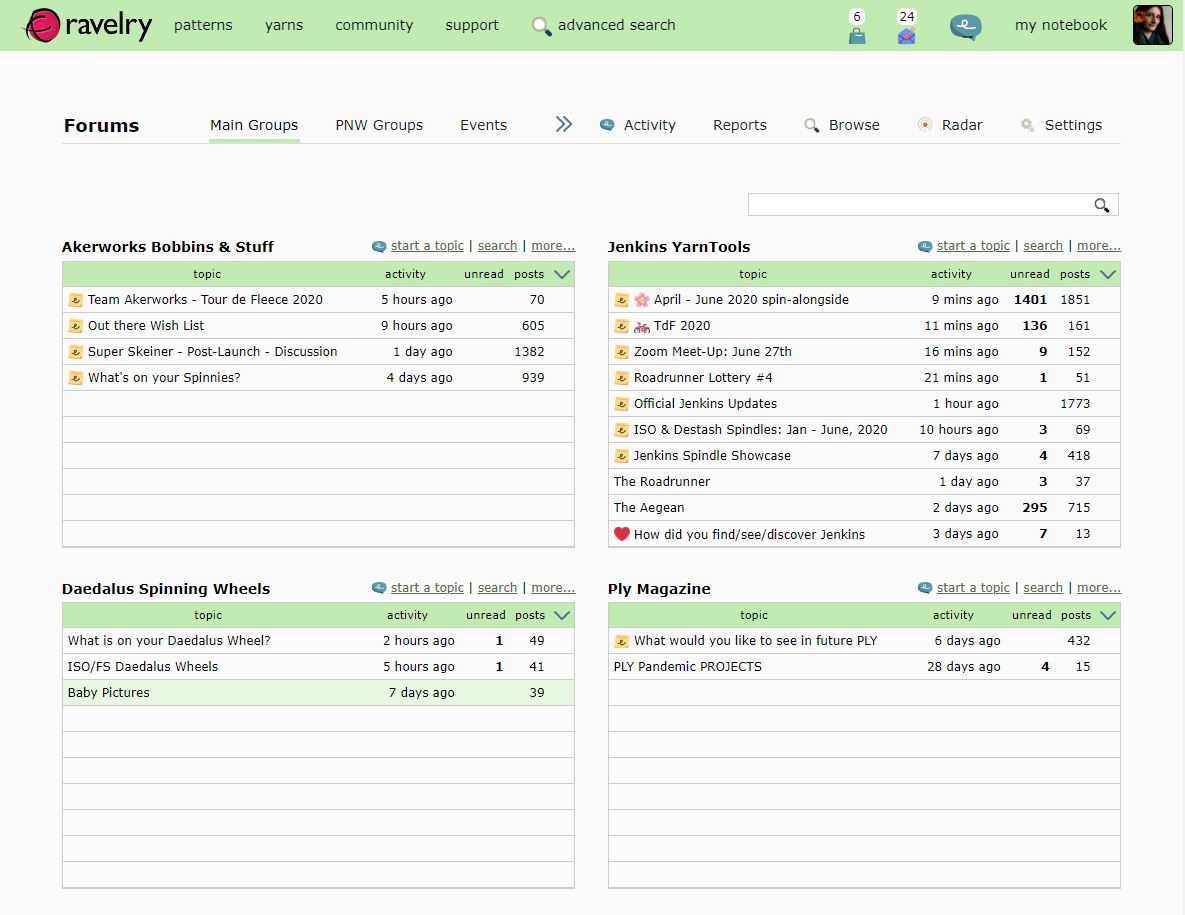Open the Baby Pictures topic
Viewport: 1185px width, 915px height.
point(109,692)
